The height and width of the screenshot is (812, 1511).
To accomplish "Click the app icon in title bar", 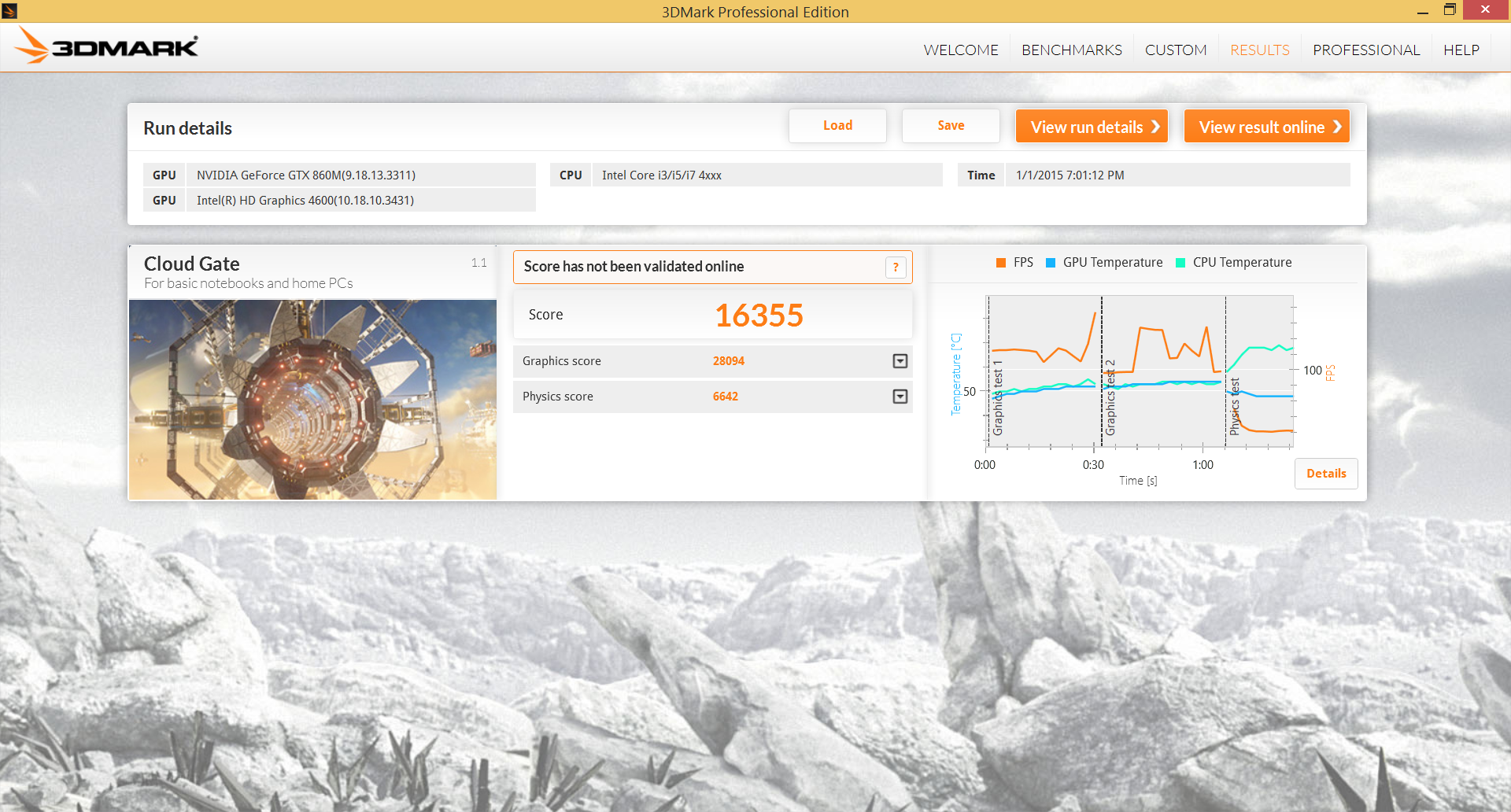I will (x=9, y=10).
